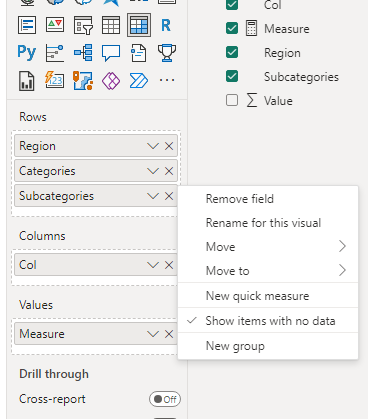
Task: Choose New quick measure menu item
Action: tap(268, 296)
